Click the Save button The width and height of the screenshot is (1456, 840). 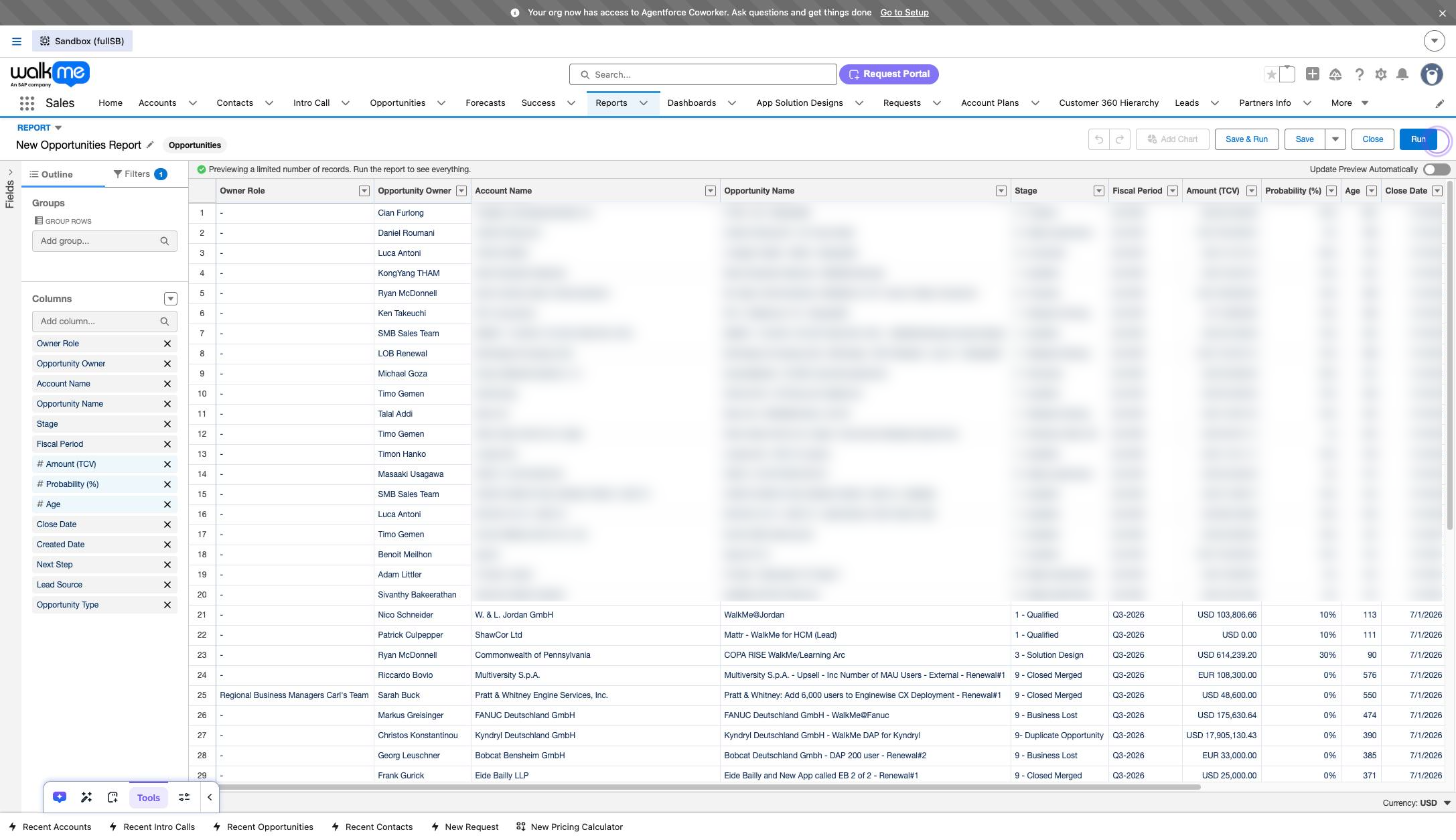1305,139
